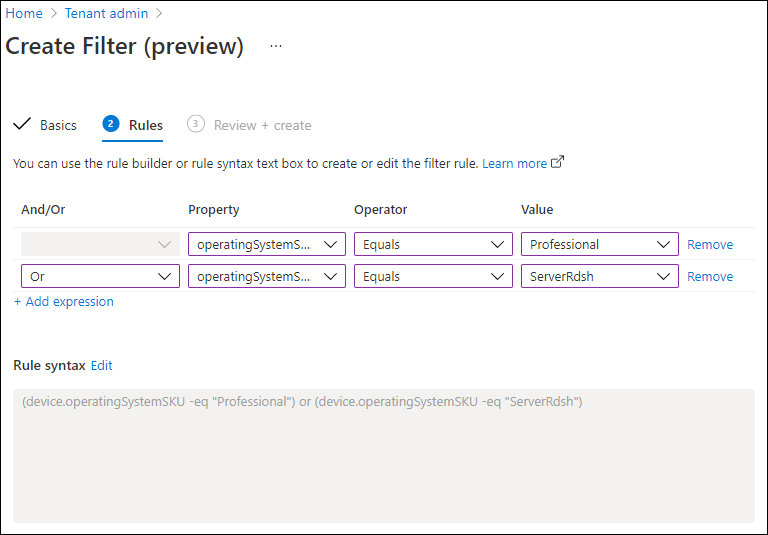Go to Review + create tab
Image resolution: width=768 pixels, height=535 pixels.
[x=263, y=125]
